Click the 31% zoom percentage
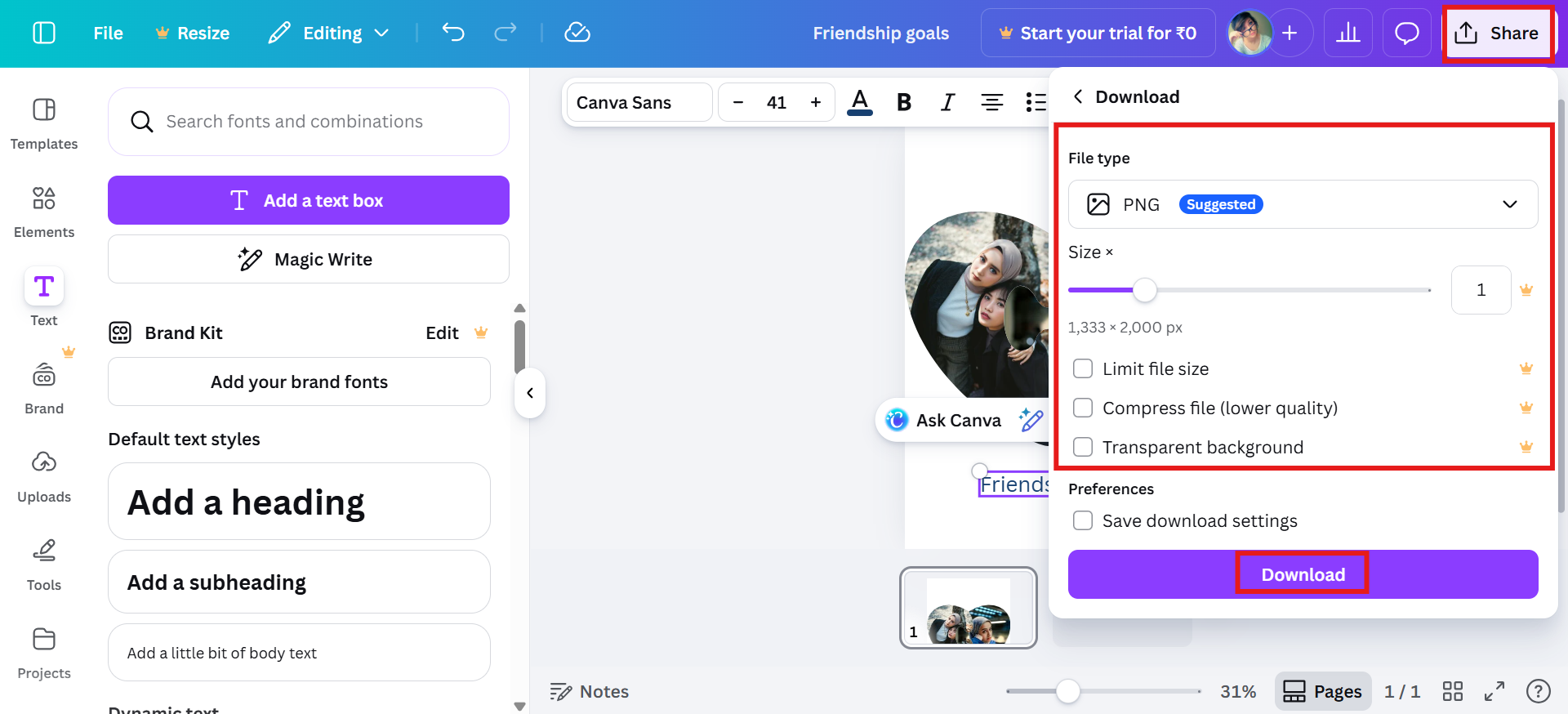The image size is (1568, 714). 1238,691
